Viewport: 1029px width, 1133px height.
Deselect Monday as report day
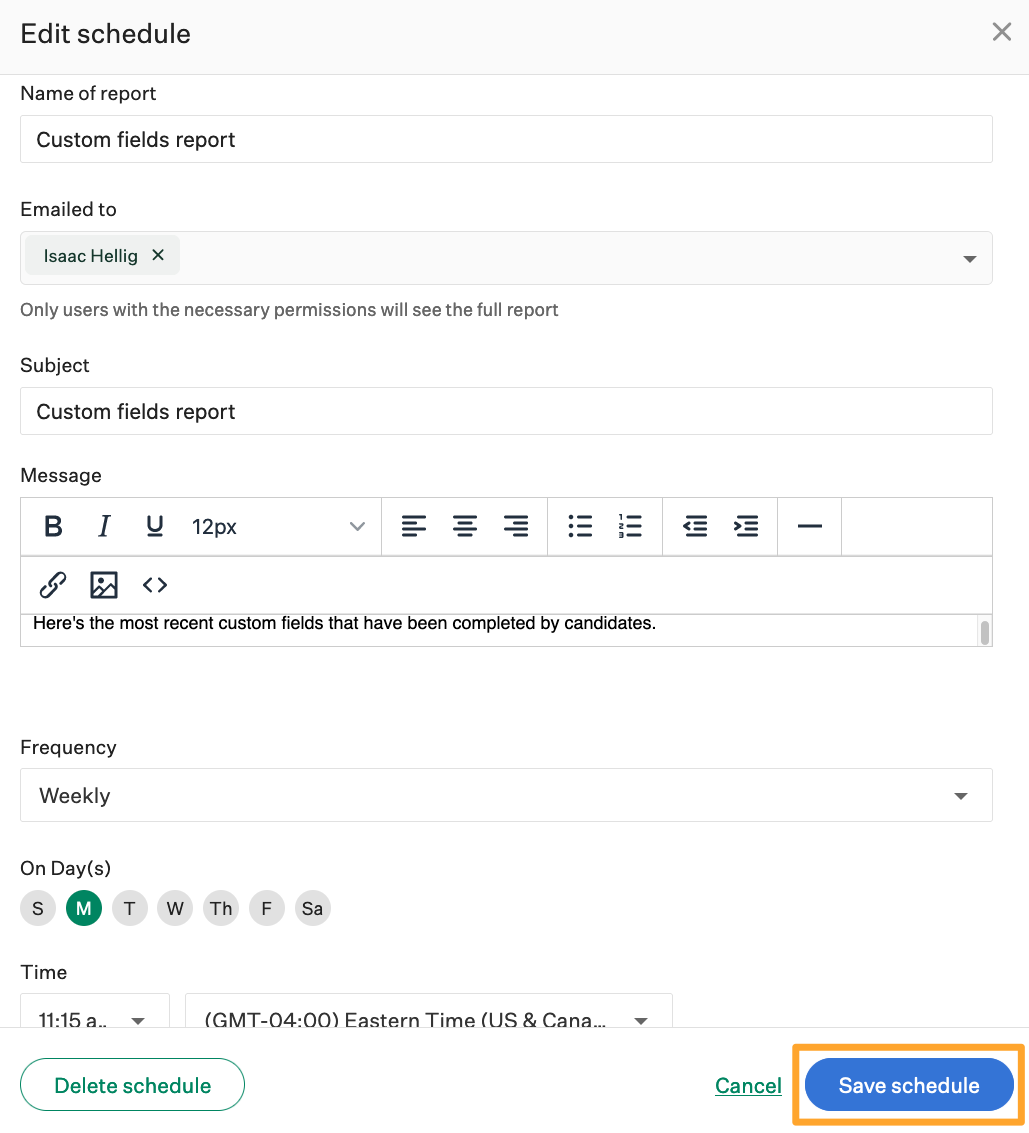pos(84,908)
